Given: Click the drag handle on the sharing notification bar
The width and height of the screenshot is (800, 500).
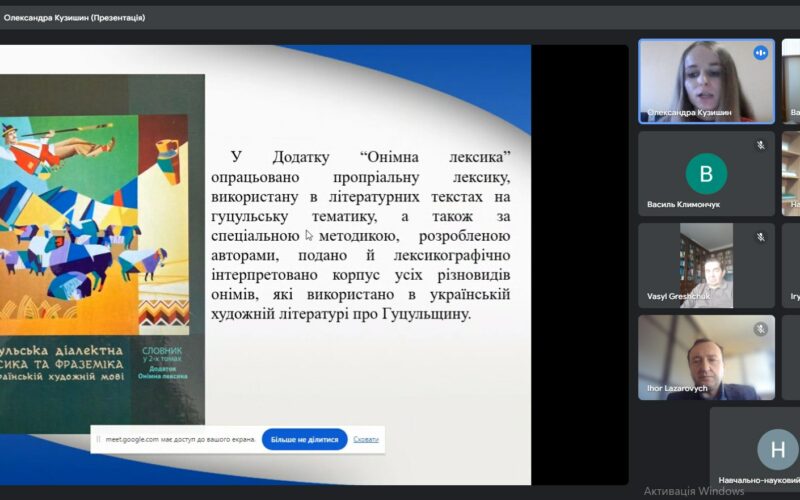Looking at the screenshot, I should pos(98,439).
